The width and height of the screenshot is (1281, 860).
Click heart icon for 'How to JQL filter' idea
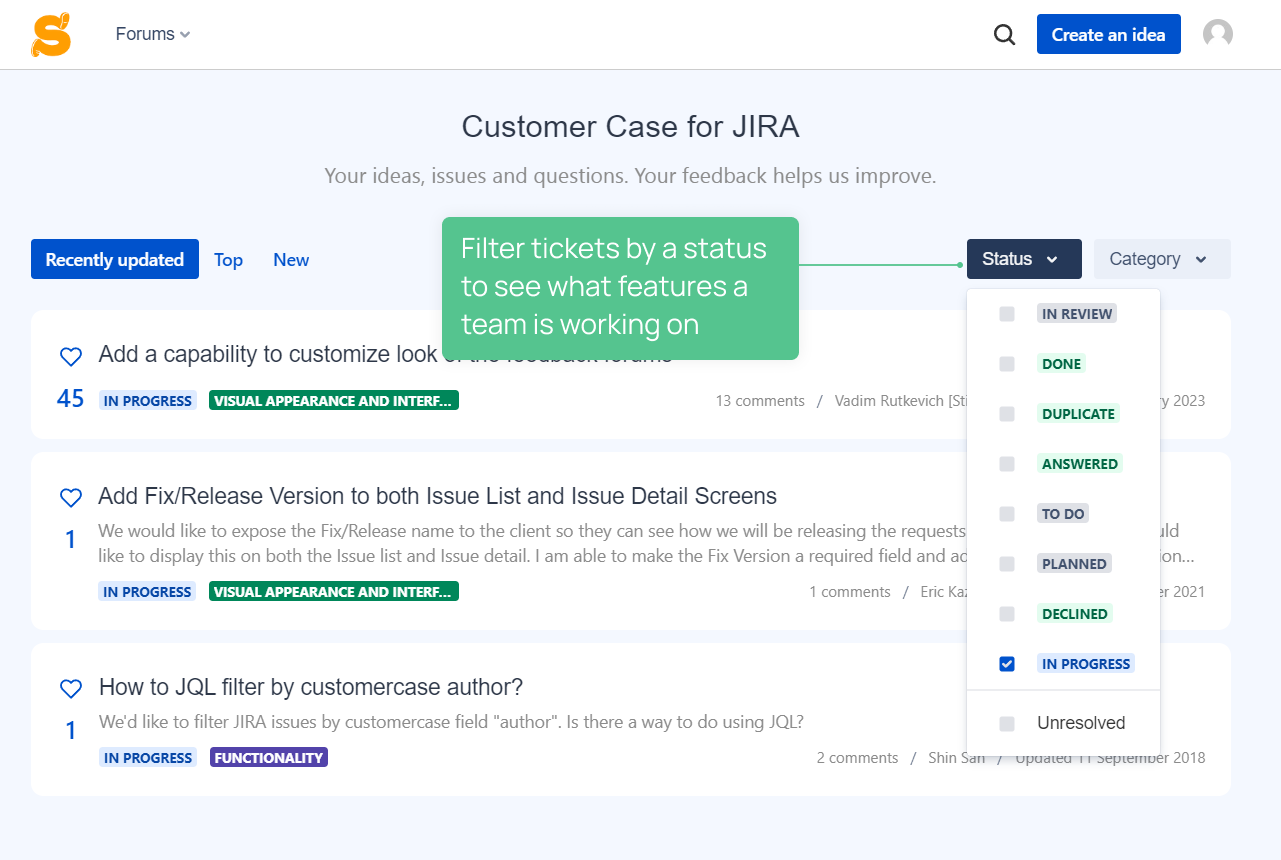(70, 688)
